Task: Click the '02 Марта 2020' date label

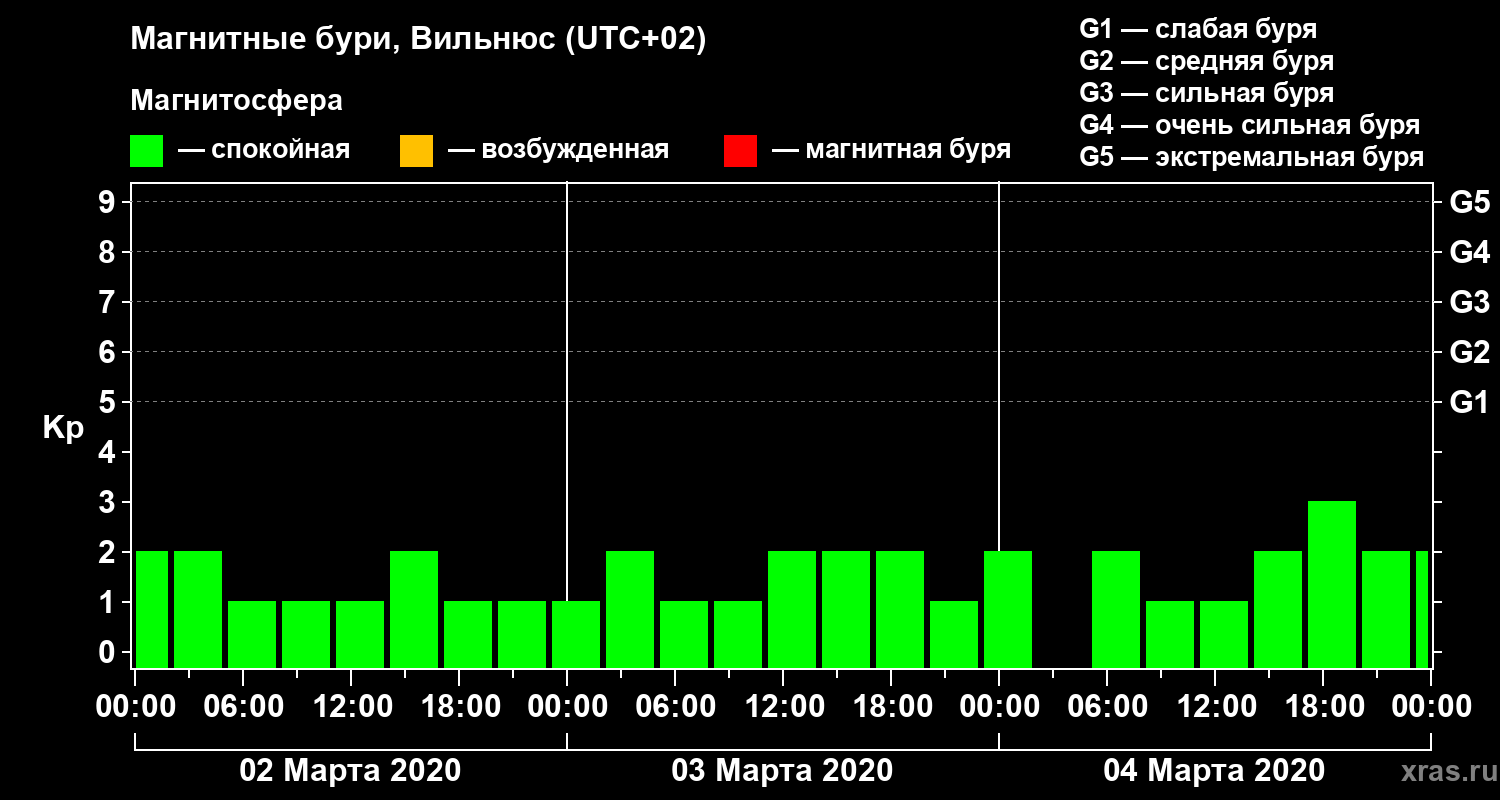Action: click(350, 771)
